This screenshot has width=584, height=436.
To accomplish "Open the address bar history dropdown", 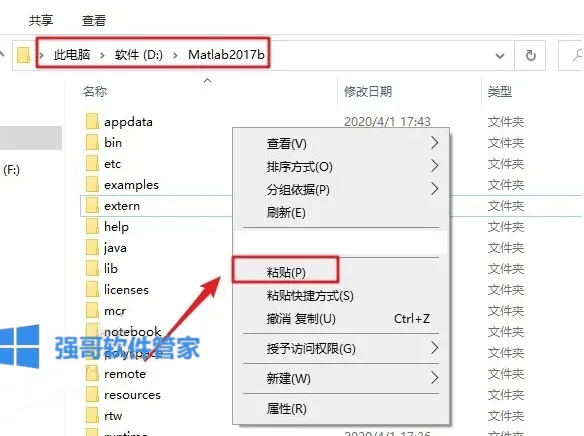I will 500,56.
